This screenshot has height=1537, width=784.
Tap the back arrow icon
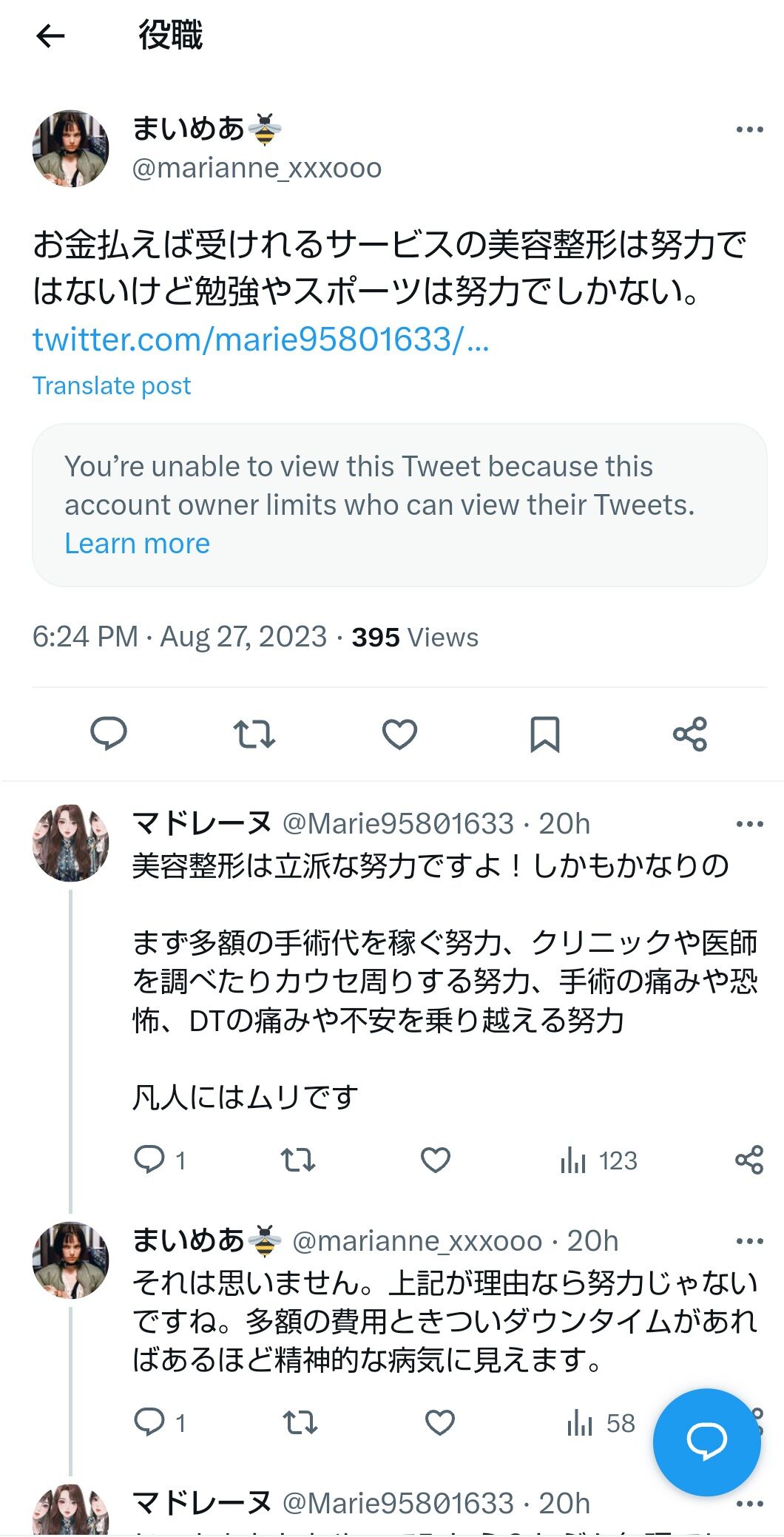[x=50, y=36]
